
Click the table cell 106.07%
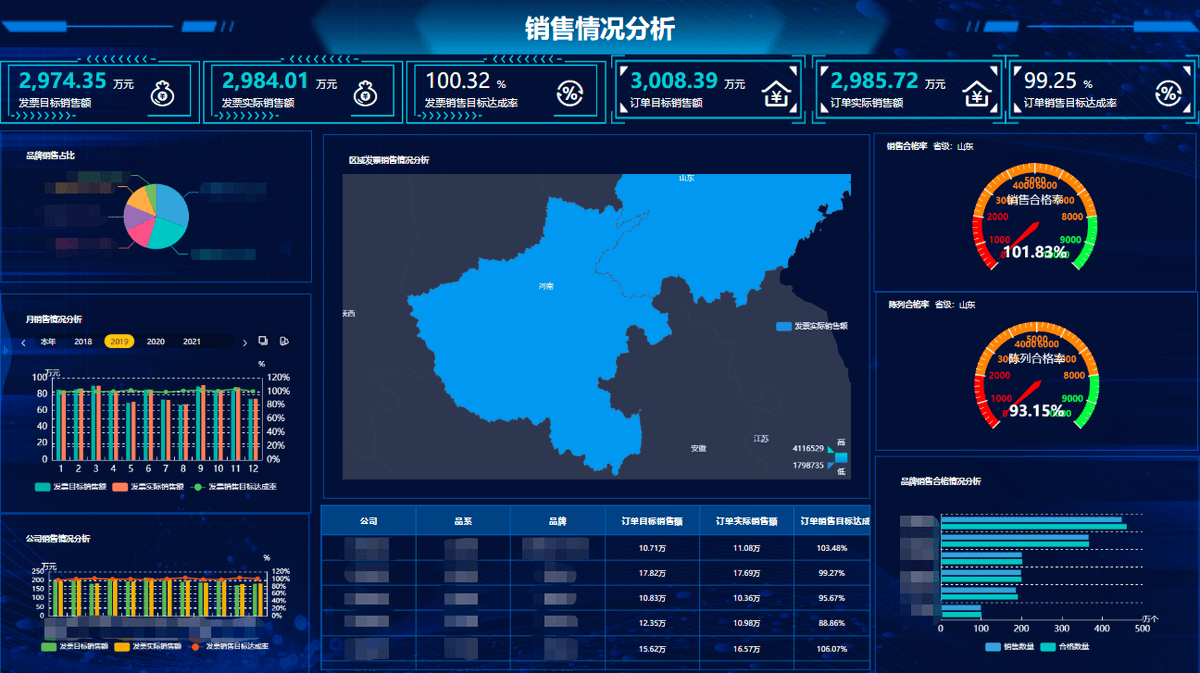click(832, 648)
